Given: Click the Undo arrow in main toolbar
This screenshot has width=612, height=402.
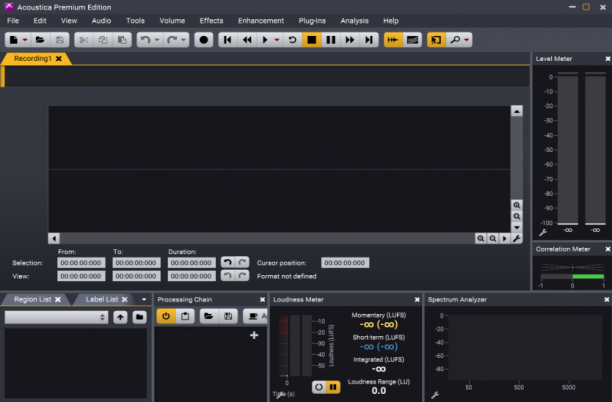Looking at the screenshot, I should (145, 40).
